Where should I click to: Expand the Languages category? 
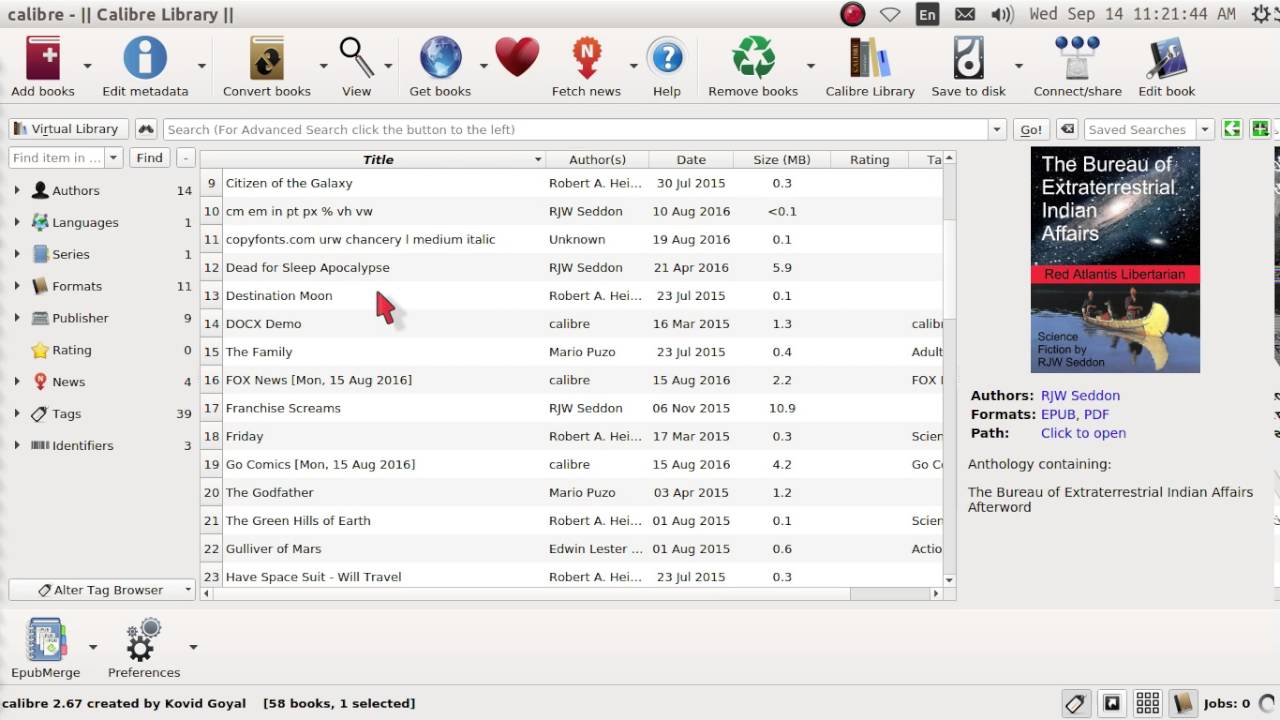tap(17, 222)
